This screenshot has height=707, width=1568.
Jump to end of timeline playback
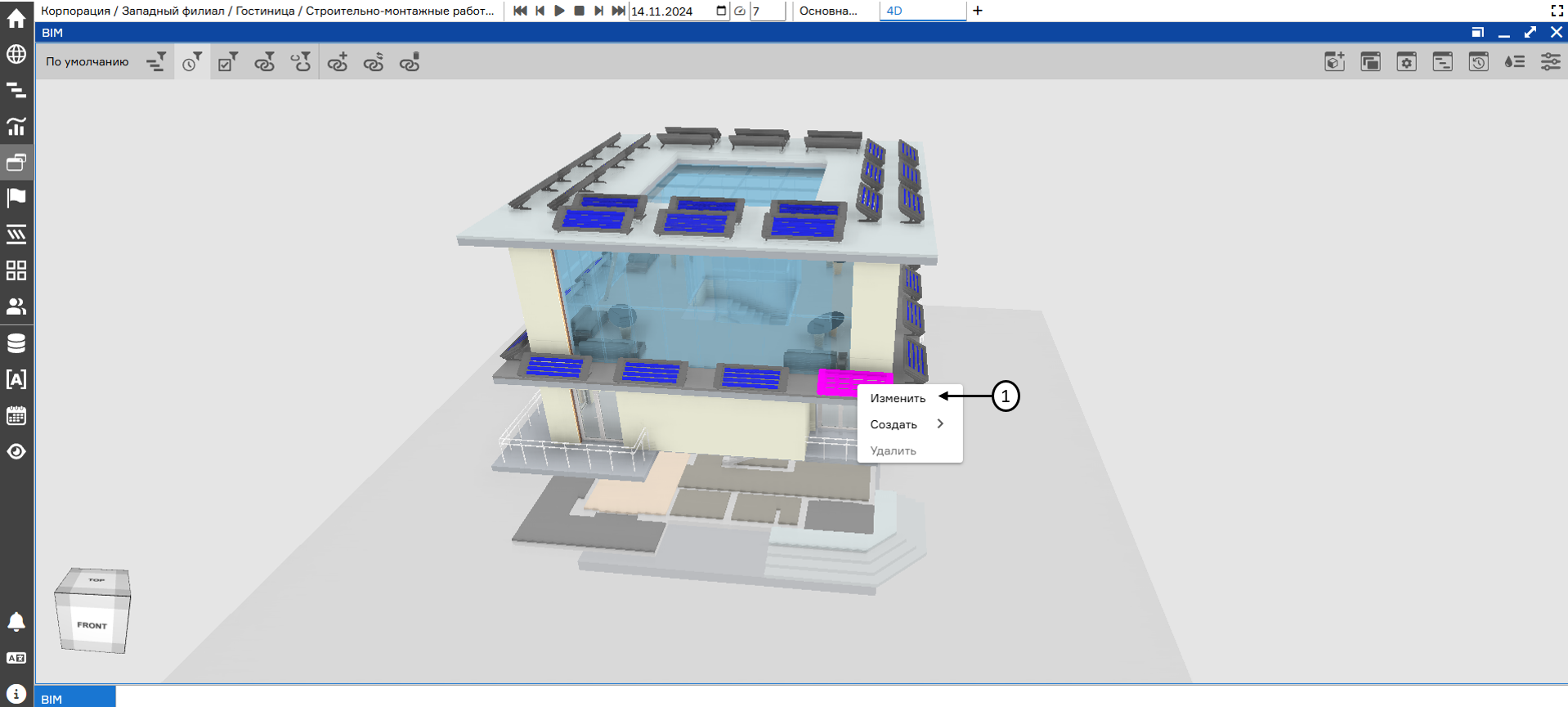(x=619, y=11)
